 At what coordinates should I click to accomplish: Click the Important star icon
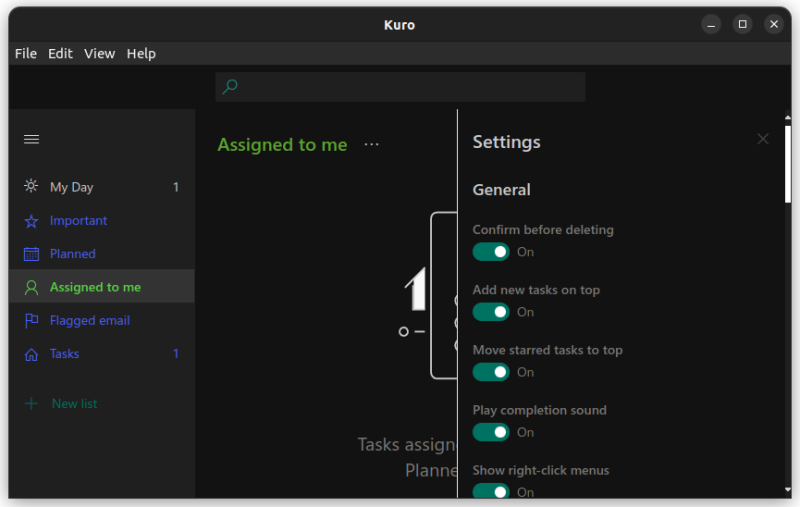click(31, 221)
